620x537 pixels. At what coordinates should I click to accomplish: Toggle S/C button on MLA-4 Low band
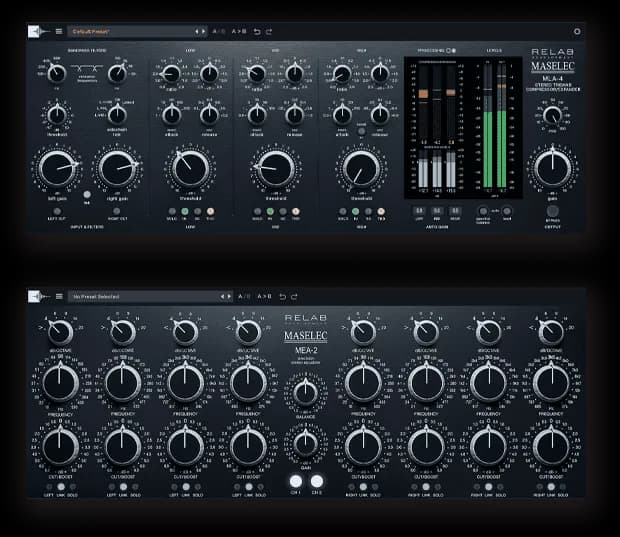(x=197, y=212)
